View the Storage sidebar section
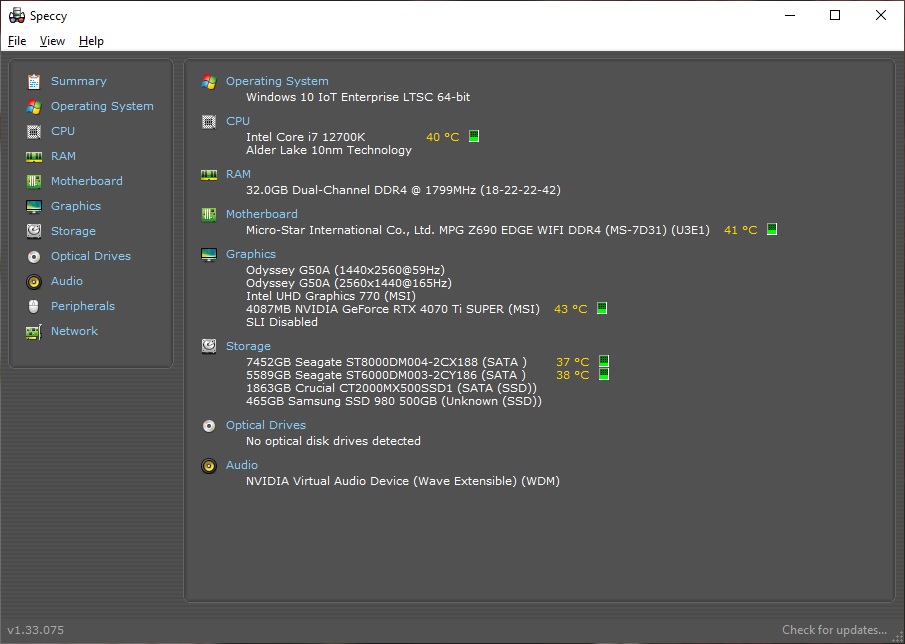The height and width of the screenshot is (644, 905). (x=73, y=231)
